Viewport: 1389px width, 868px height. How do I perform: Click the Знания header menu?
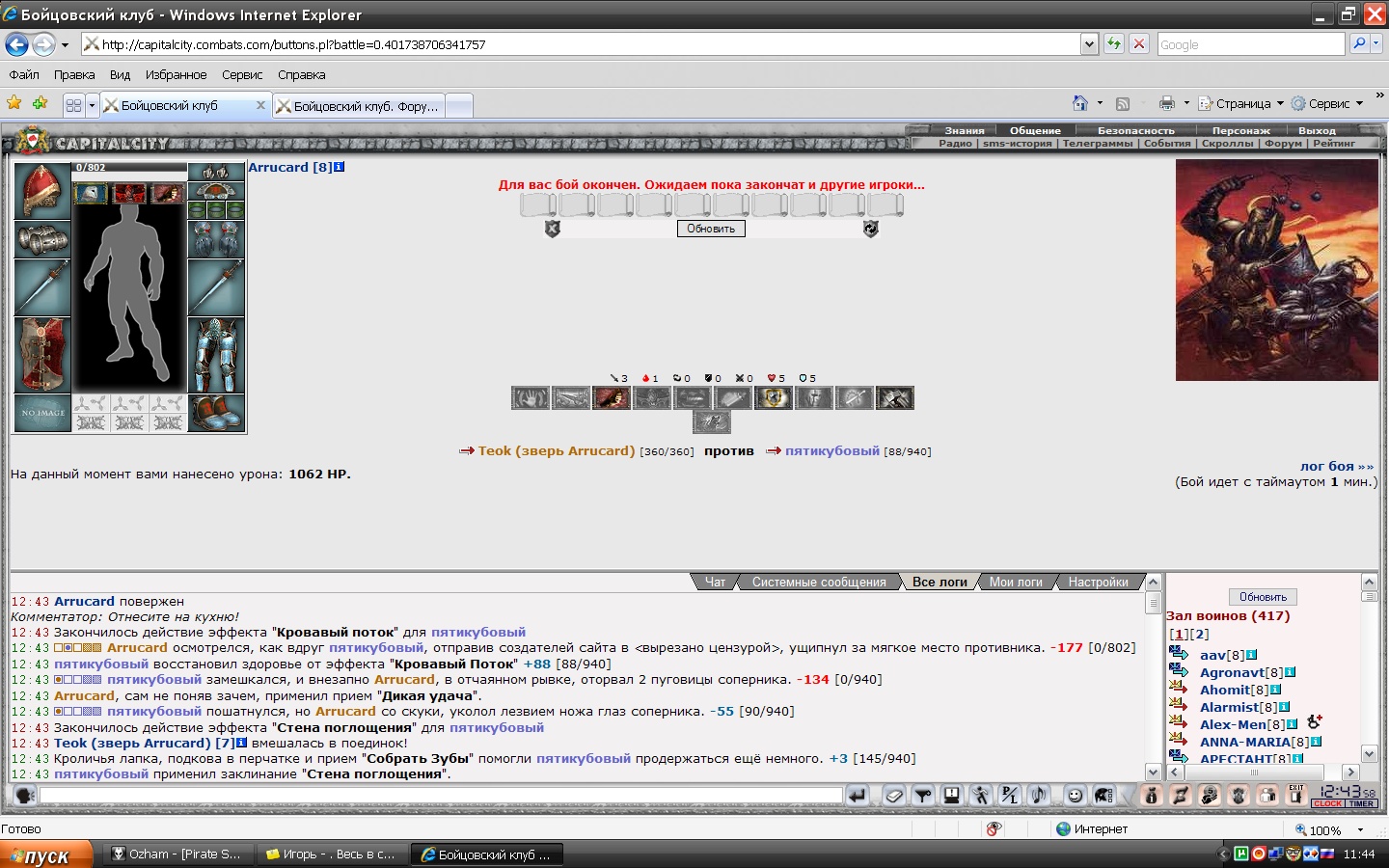click(x=965, y=130)
